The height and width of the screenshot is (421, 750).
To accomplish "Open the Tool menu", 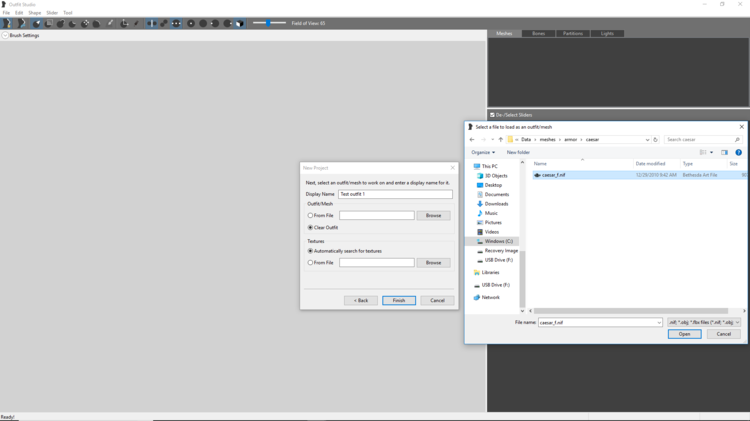I will (68, 13).
